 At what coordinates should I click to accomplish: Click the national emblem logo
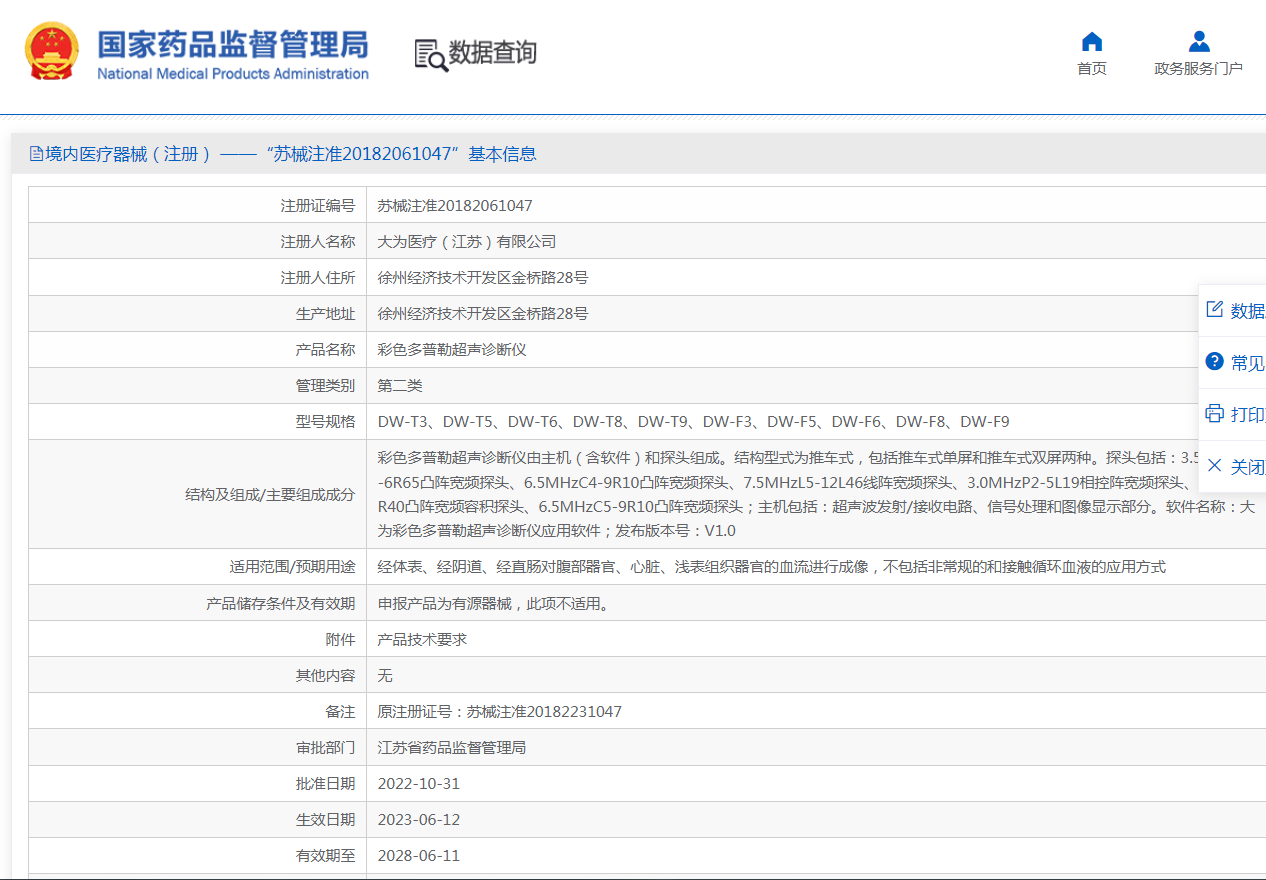[51, 52]
